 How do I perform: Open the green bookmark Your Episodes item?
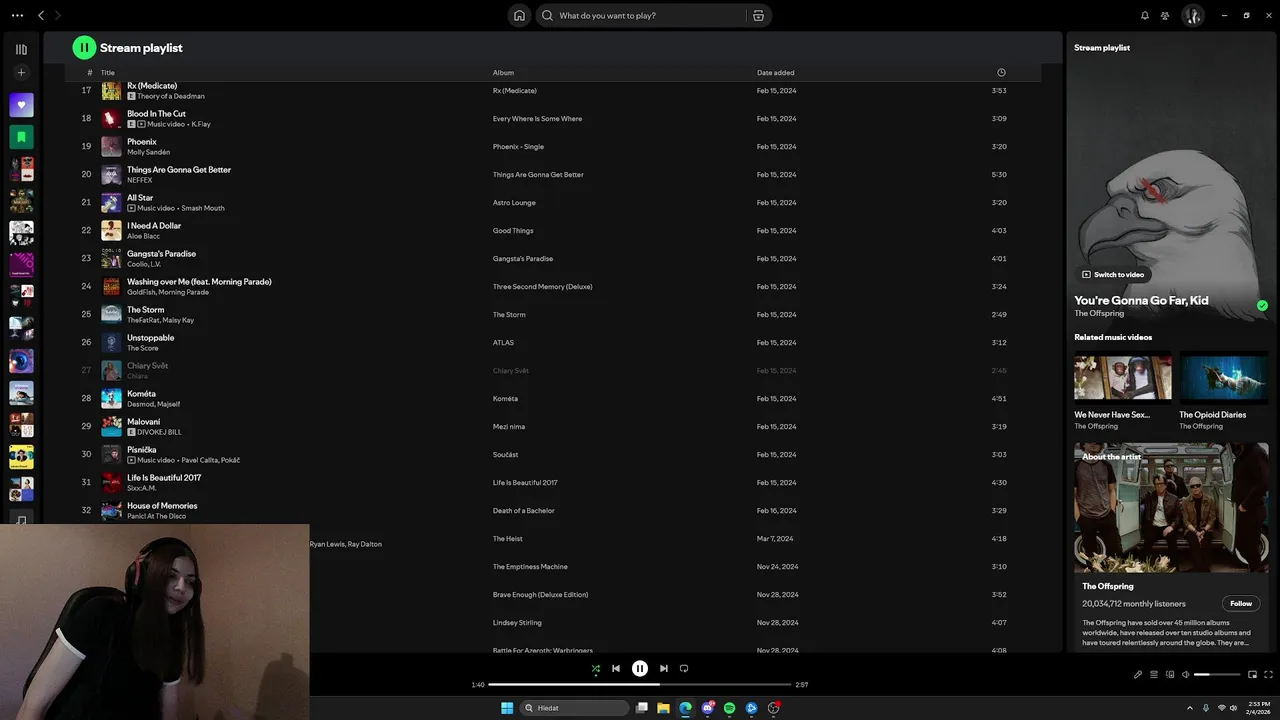pyautogui.click(x=21, y=137)
